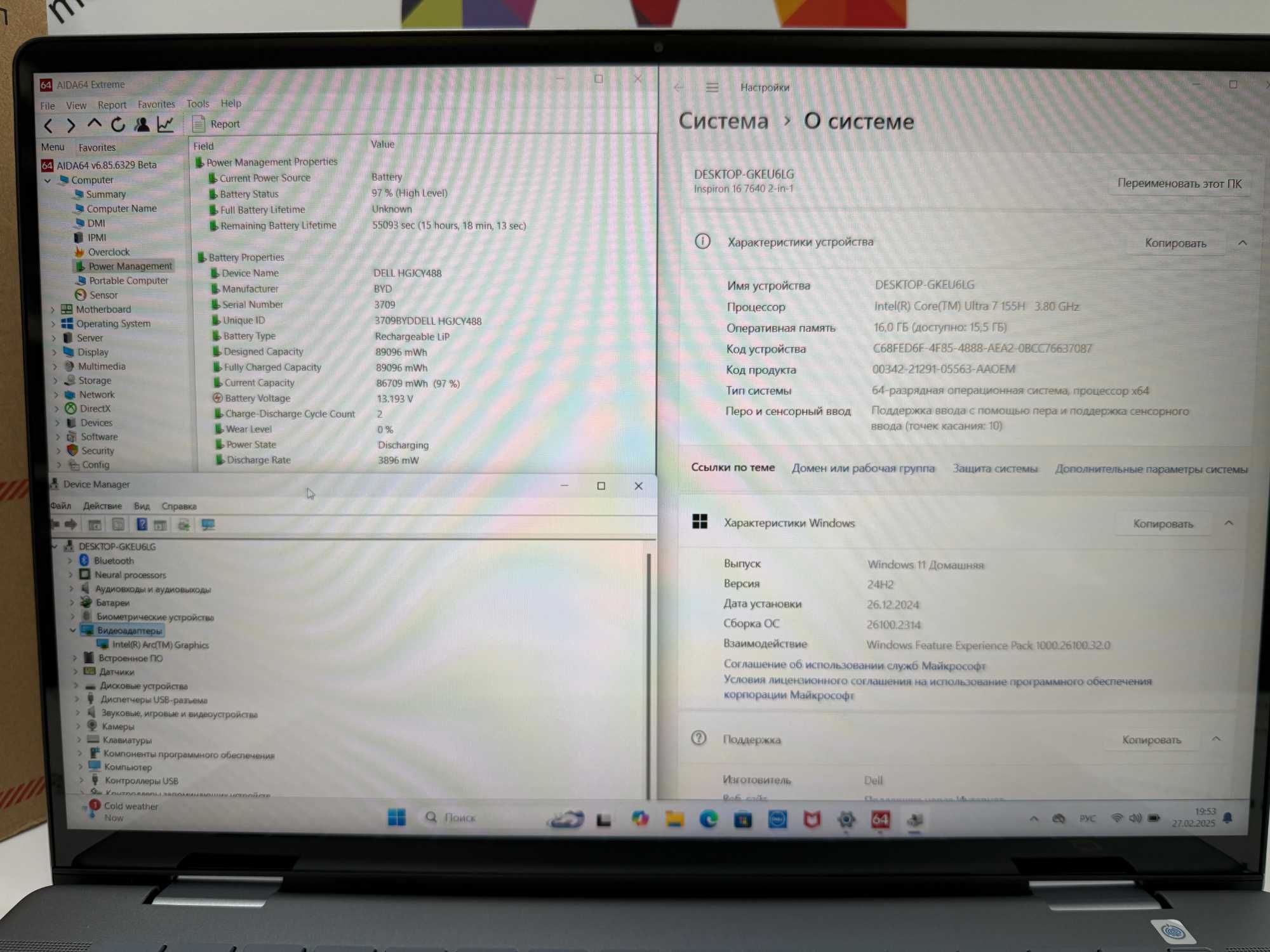The width and height of the screenshot is (1270, 952).
Task: Switch to the Menu tab in AIDA64 sidebar
Action: coord(53,147)
